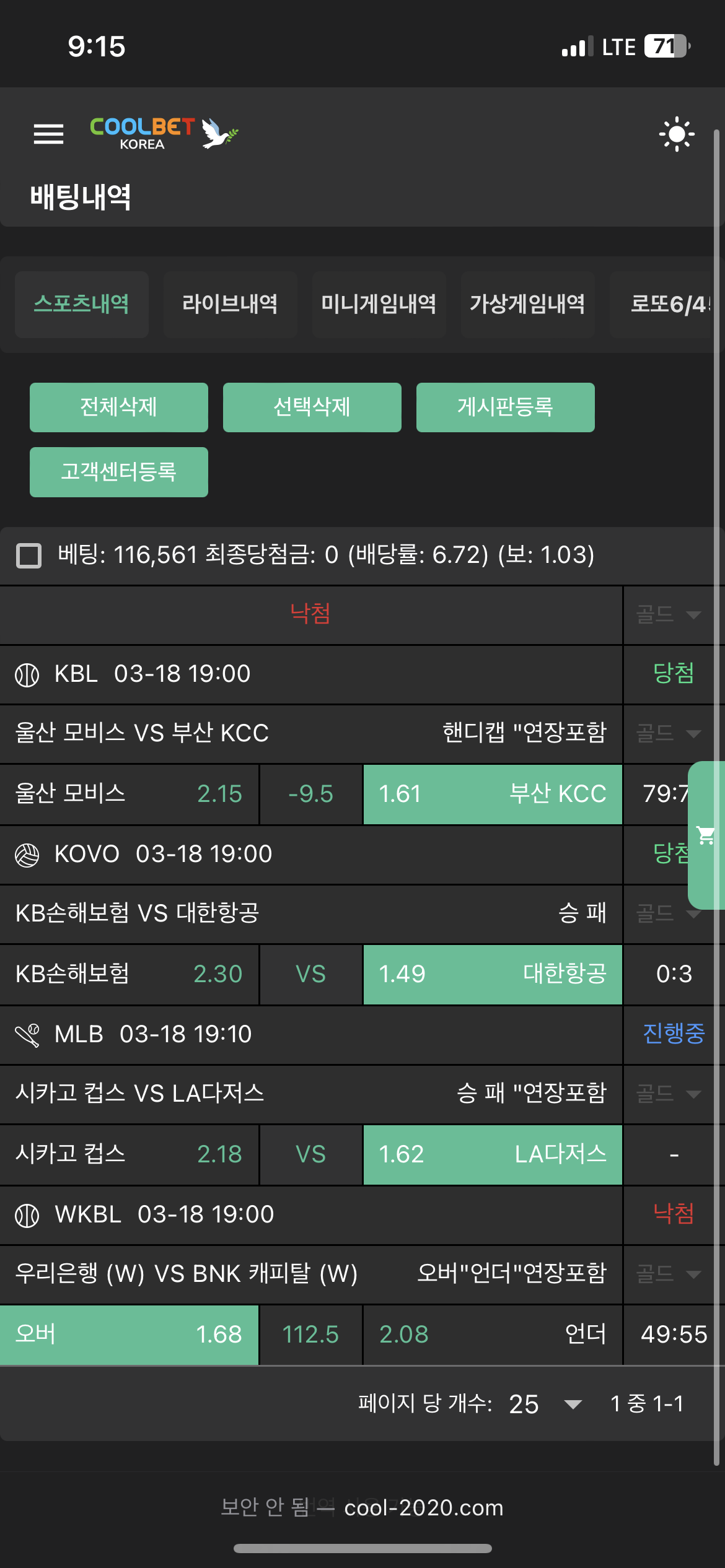This screenshot has height=1568, width=725.
Task: Expand 골드 dropdown in 시카고 컵스 row
Action: pos(669,1094)
